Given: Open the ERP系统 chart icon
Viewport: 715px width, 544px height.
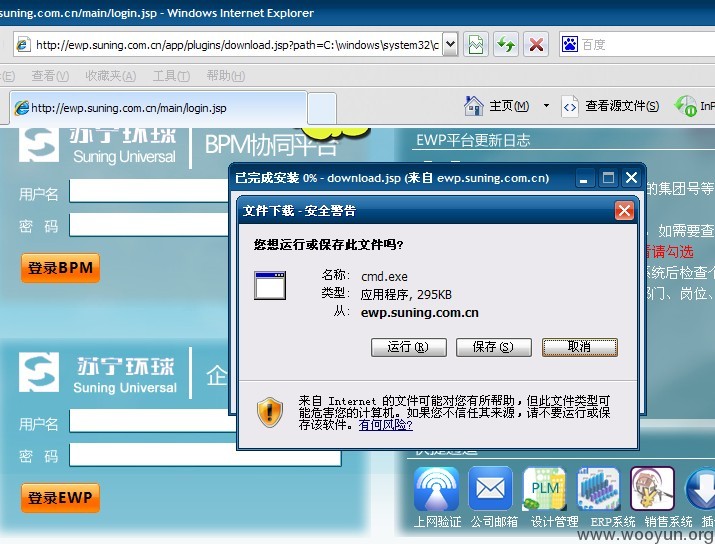Looking at the screenshot, I should [598, 489].
